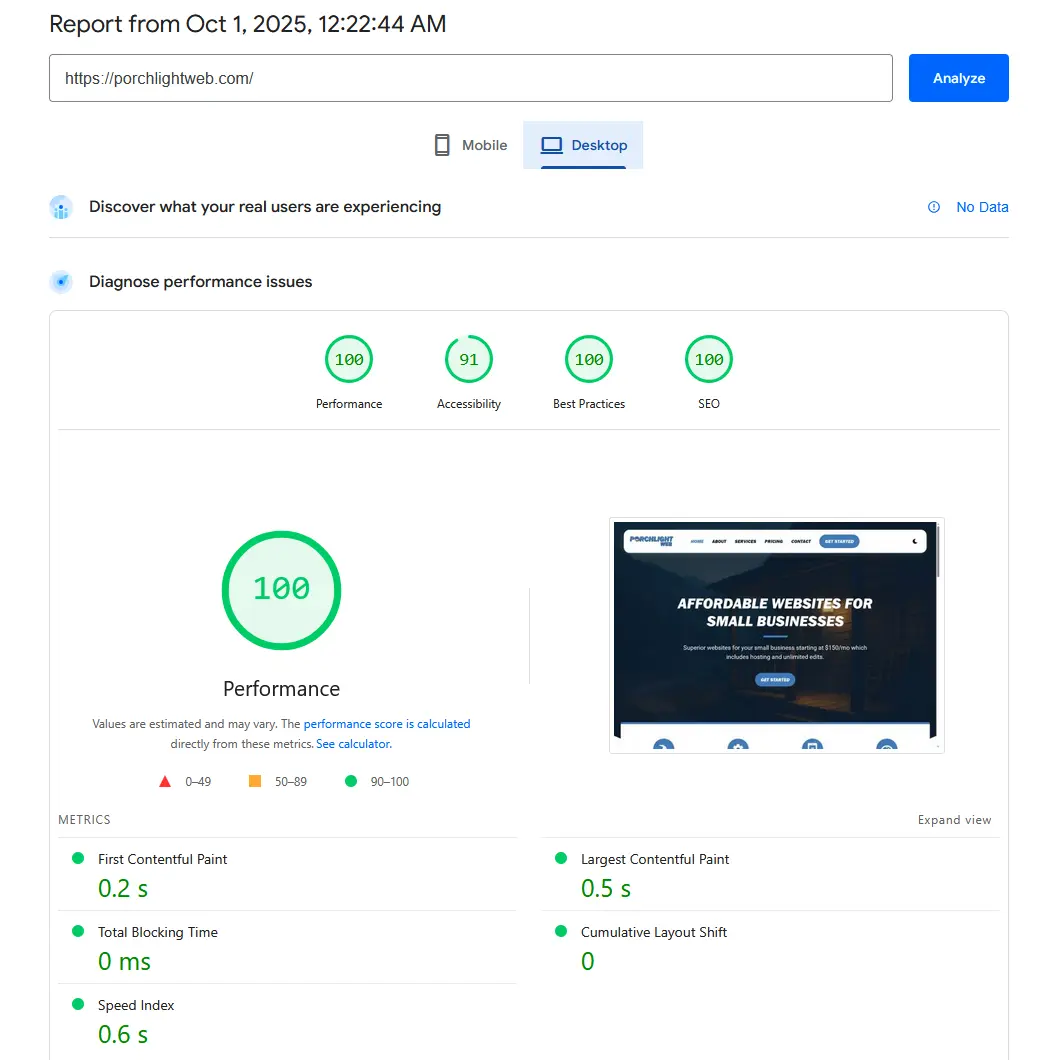Click the mobile phone icon

pyautogui.click(x=442, y=145)
